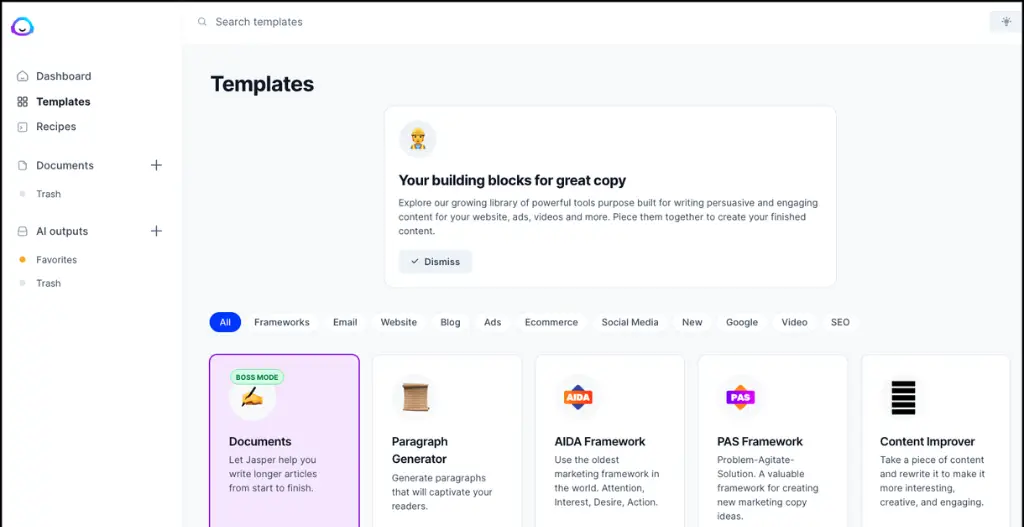Dismiss the building blocks banner
The height and width of the screenshot is (527, 1024).
tap(435, 262)
